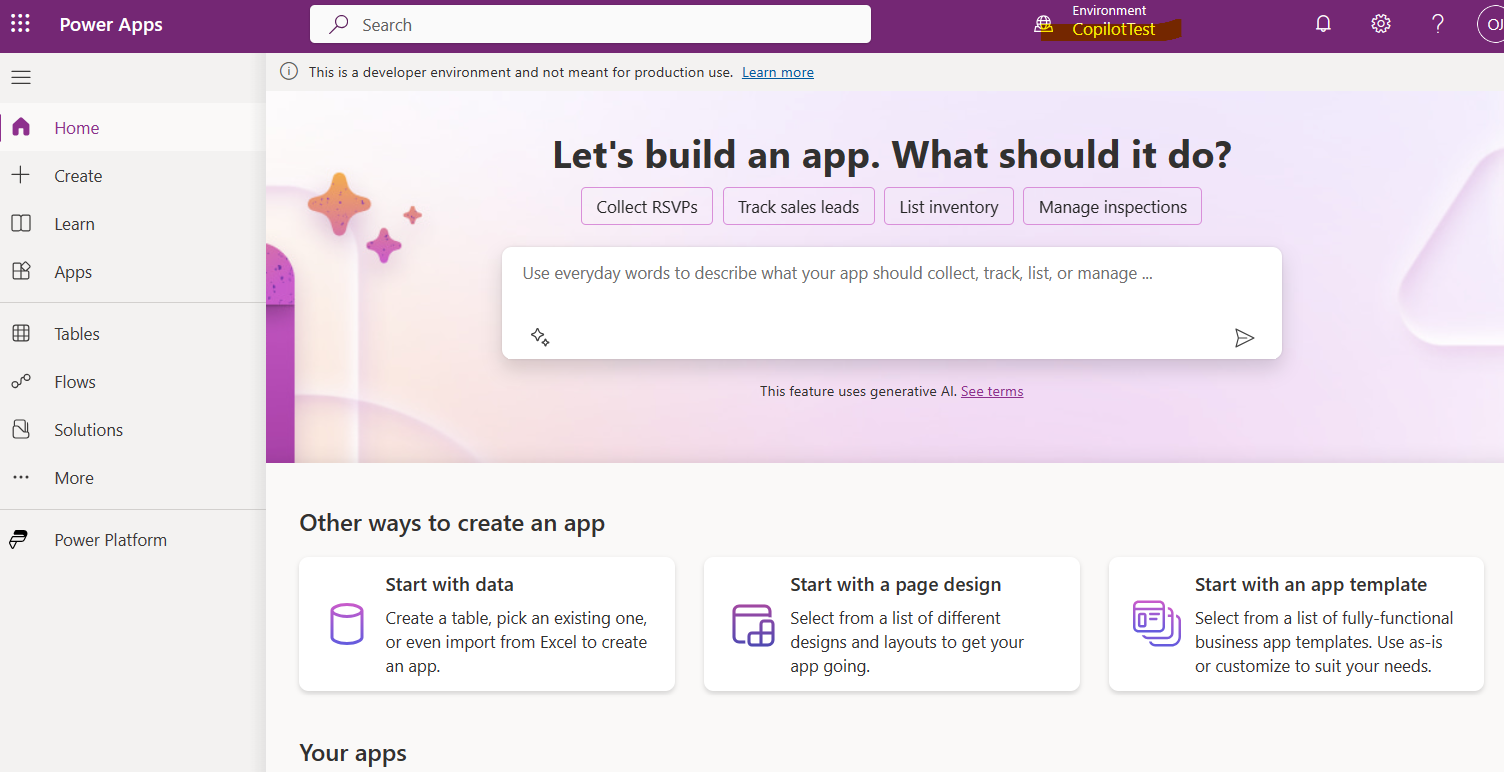Open the Start with data card
Image resolution: width=1504 pixels, height=772 pixels.
[487, 624]
